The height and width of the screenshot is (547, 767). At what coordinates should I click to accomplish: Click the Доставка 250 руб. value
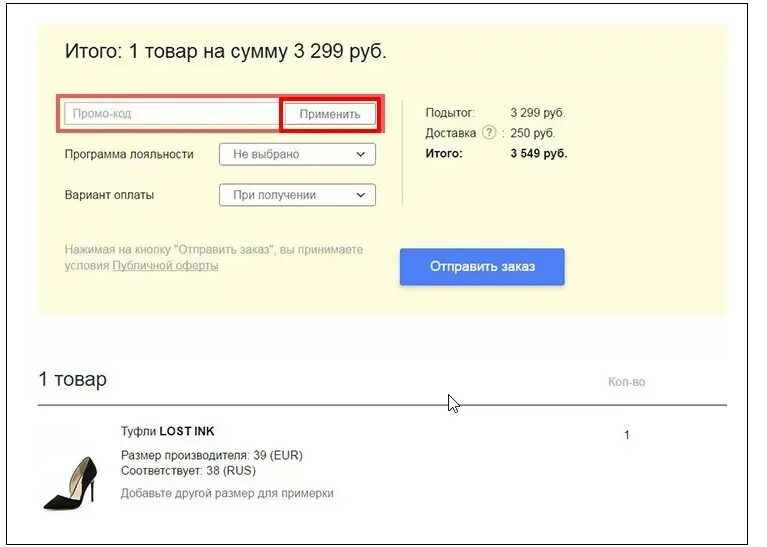coord(533,133)
